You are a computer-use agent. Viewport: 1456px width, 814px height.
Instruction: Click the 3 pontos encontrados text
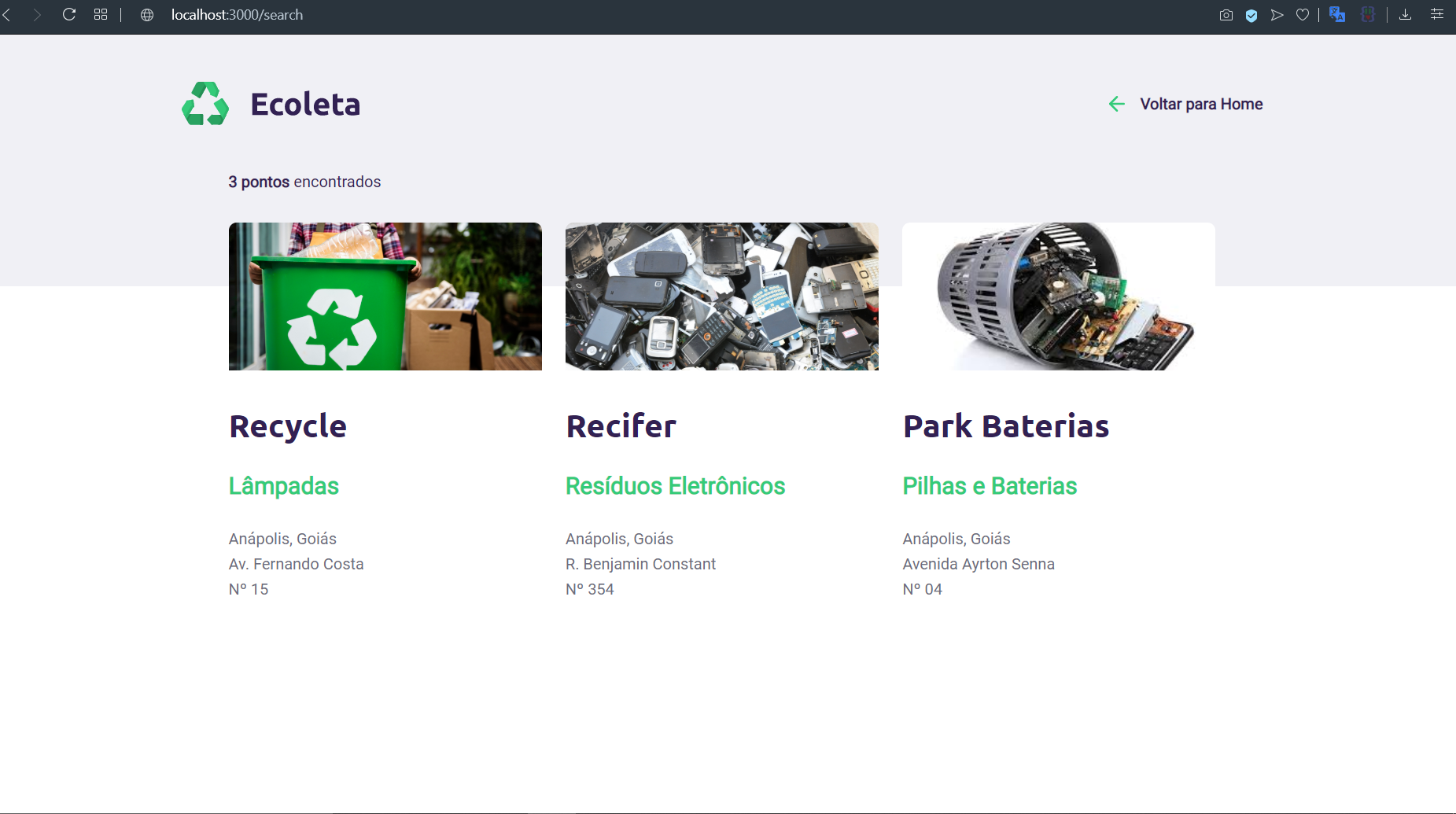click(304, 182)
